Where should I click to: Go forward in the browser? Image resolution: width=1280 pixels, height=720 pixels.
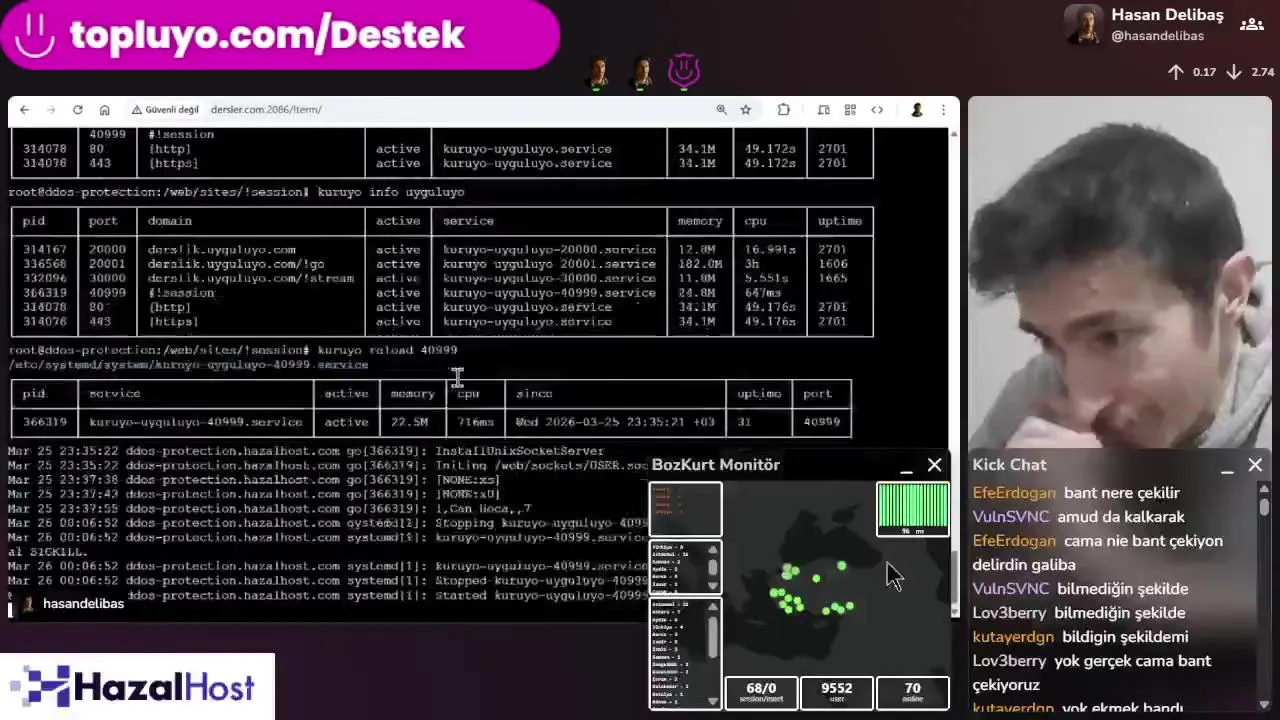[x=50, y=110]
